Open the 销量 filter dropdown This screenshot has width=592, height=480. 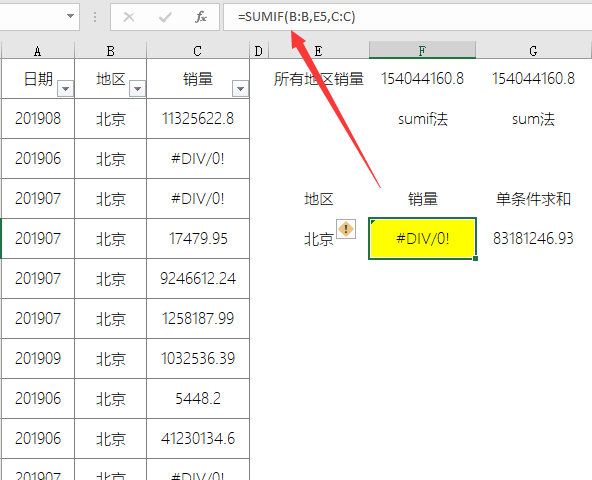click(240, 89)
